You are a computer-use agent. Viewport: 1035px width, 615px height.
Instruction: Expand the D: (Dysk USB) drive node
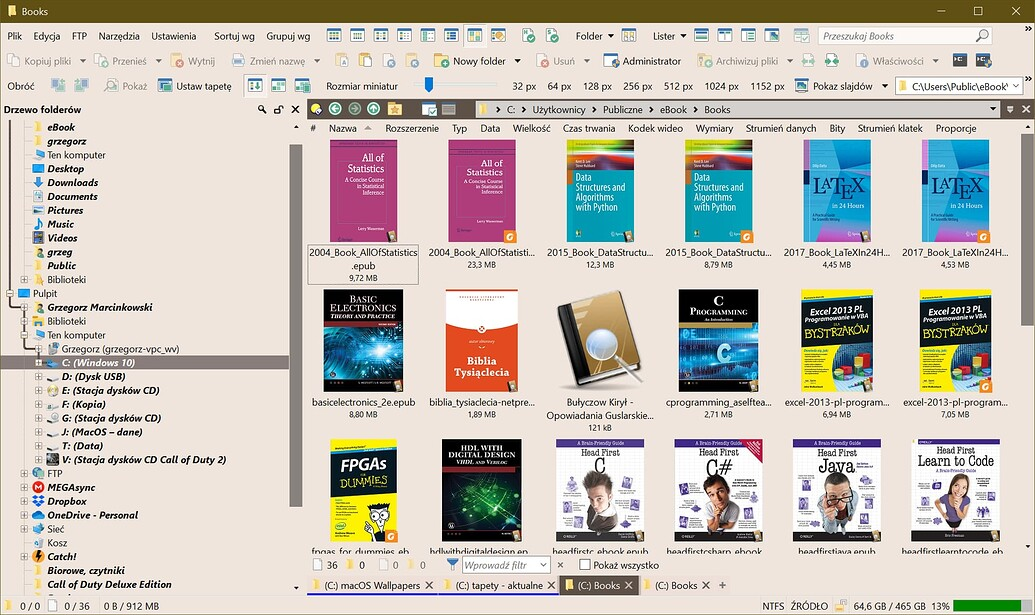click(x=38, y=376)
